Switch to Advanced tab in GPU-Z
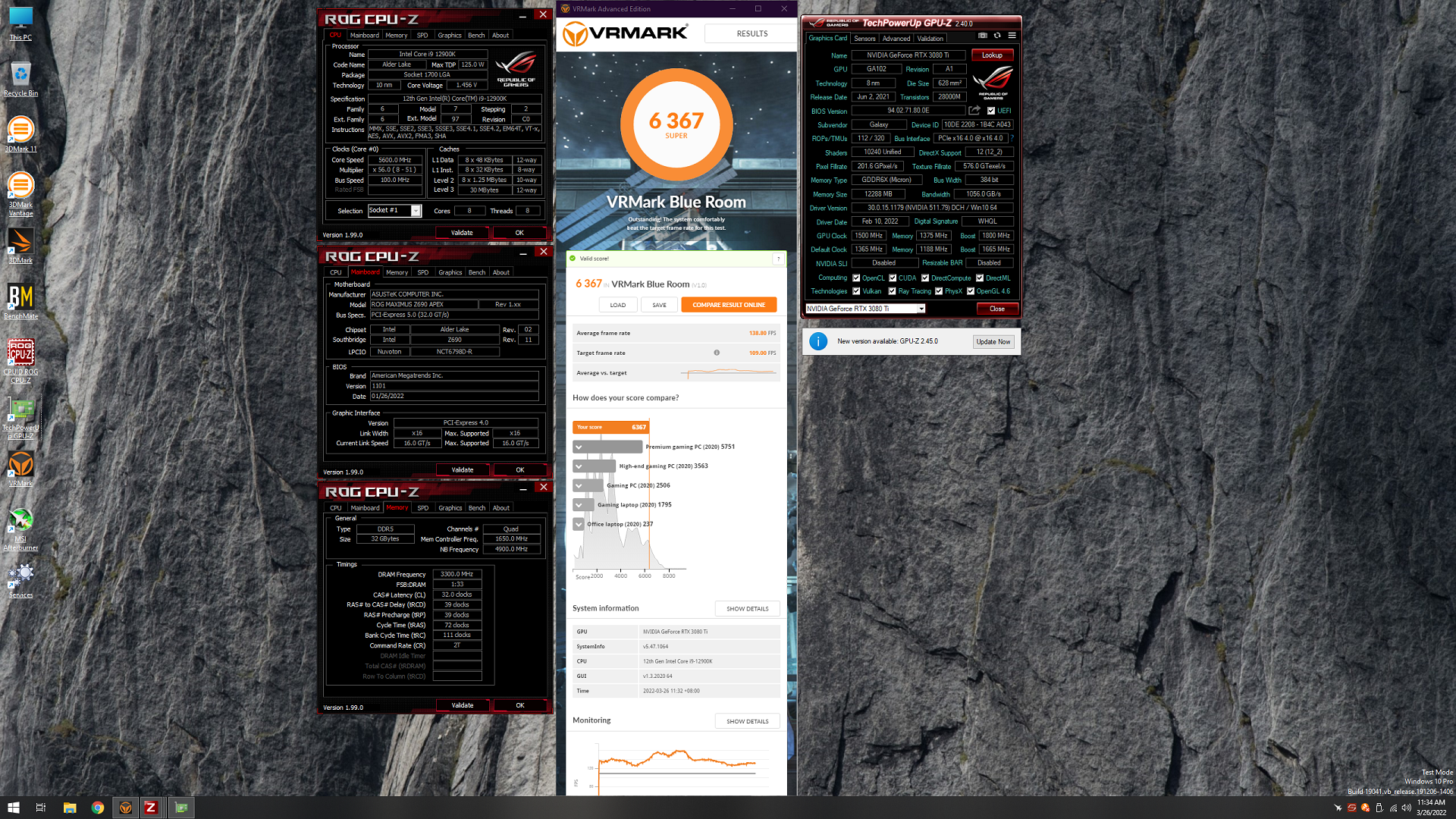 click(x=896, y=39)
